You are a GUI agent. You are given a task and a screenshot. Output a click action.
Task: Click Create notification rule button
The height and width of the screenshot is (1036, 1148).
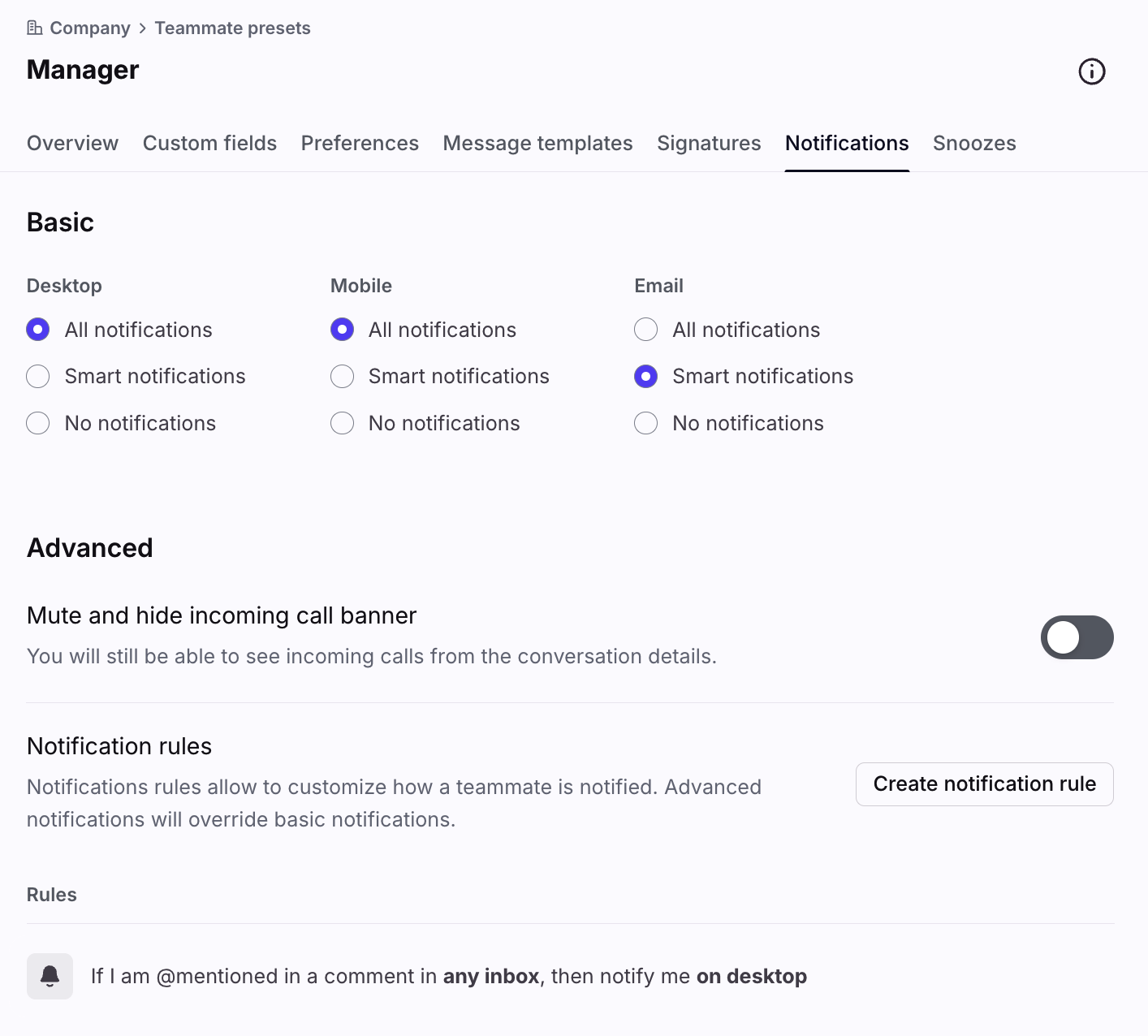(984, 784)
